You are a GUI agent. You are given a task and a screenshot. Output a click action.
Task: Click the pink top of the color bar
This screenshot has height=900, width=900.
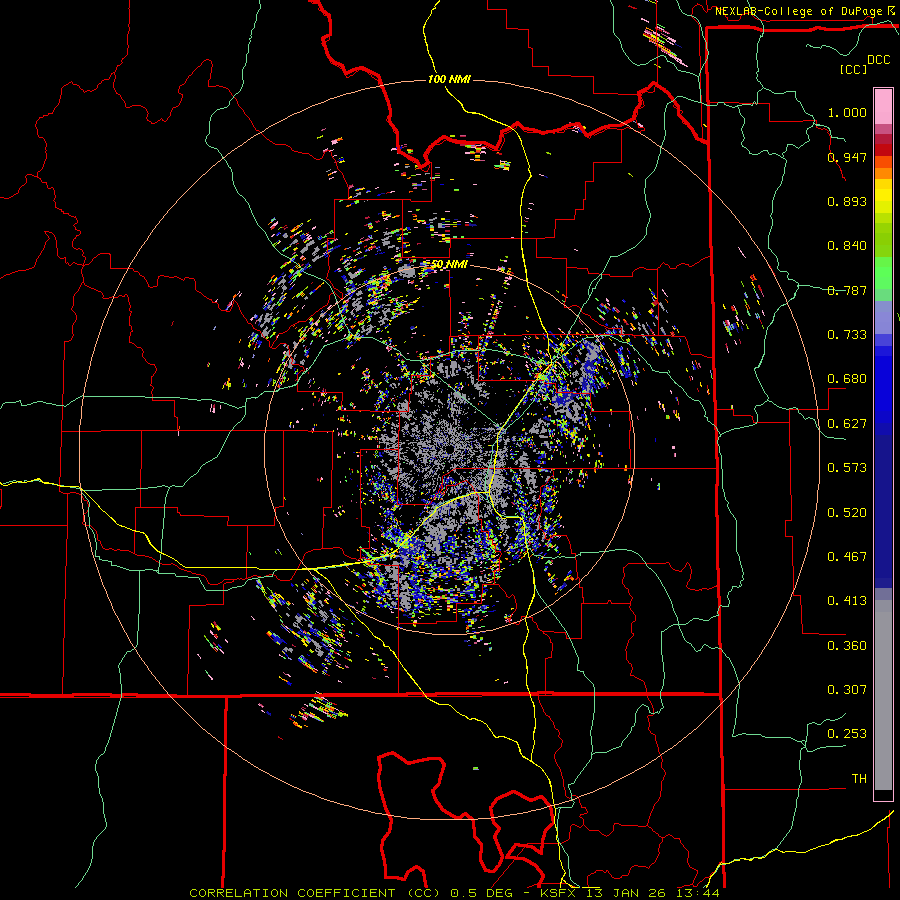(883, 106)
